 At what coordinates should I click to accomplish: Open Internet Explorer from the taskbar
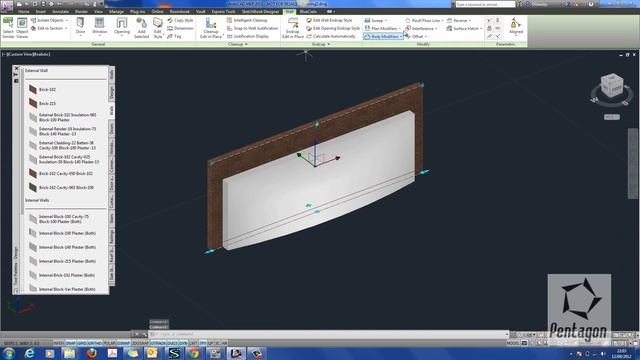click(x=29, y=353)
